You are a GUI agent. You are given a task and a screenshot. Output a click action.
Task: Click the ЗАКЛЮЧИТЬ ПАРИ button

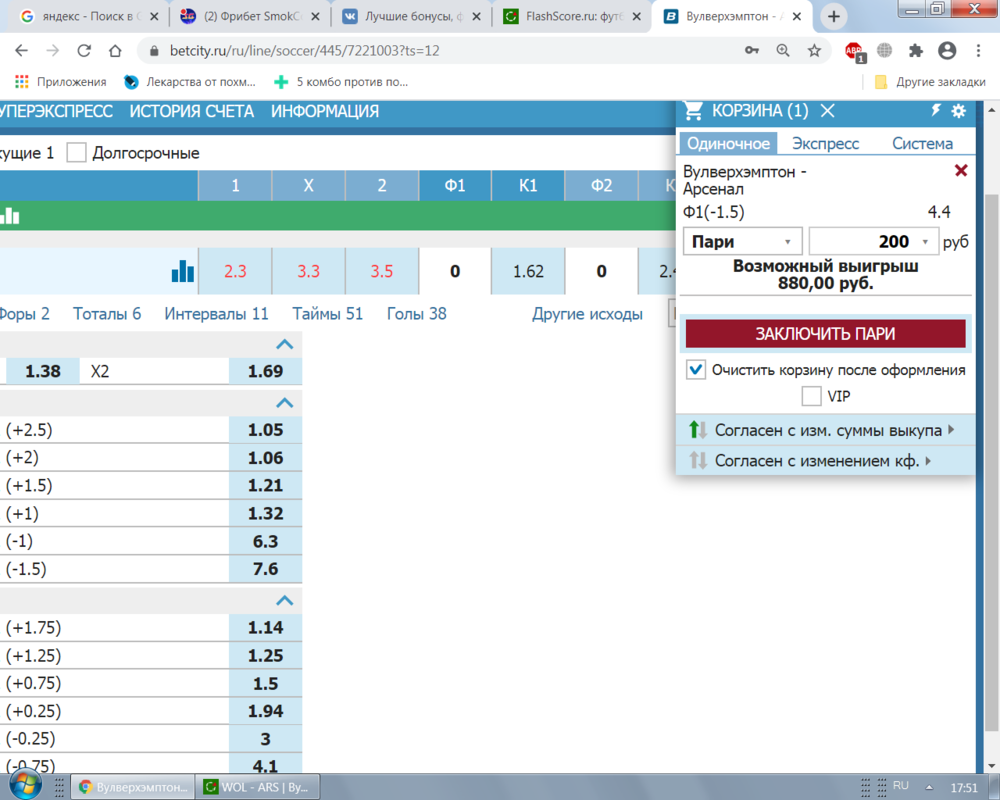coord(825,334)
